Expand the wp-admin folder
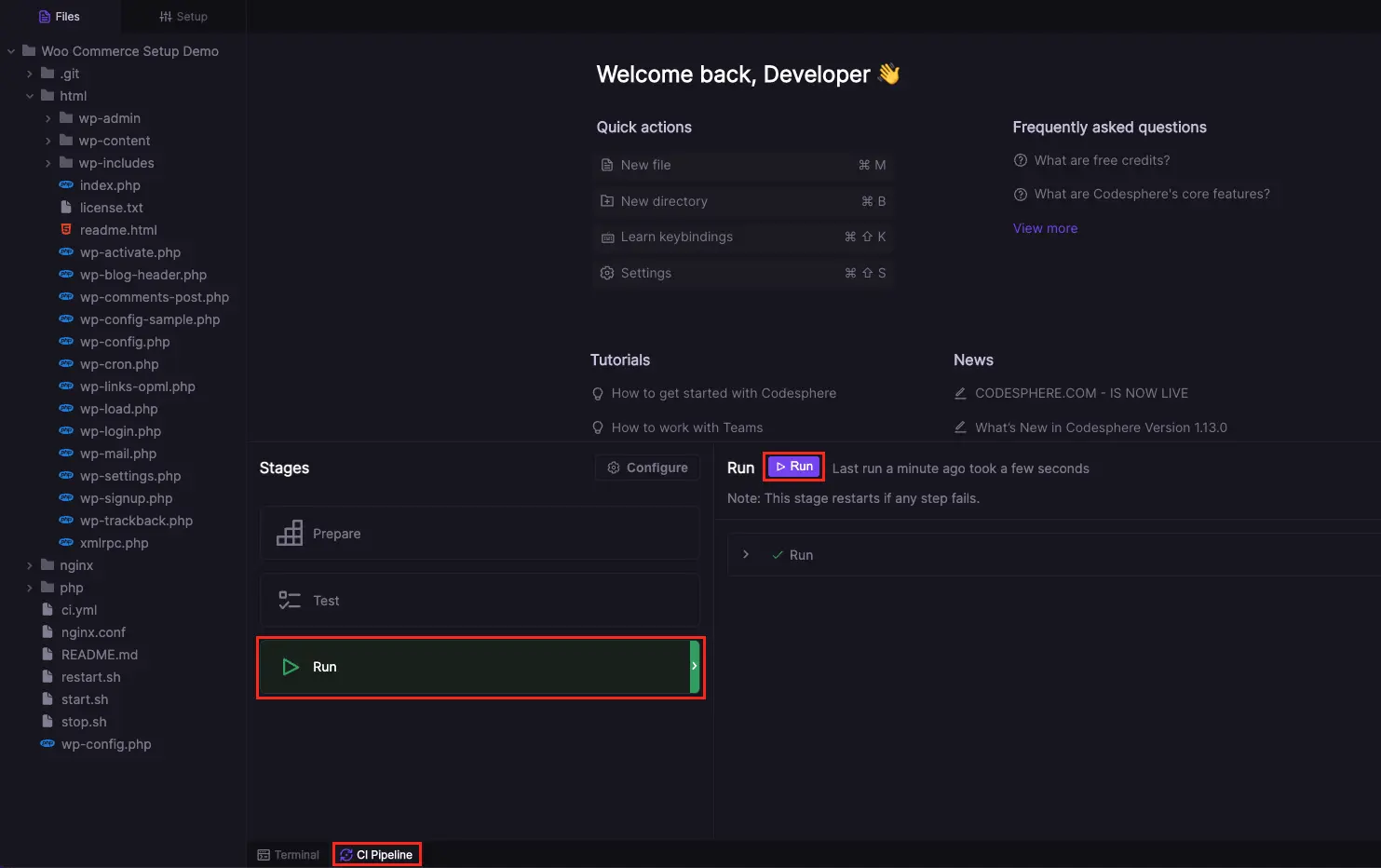The image size is (1381, 868). [48, 118]
